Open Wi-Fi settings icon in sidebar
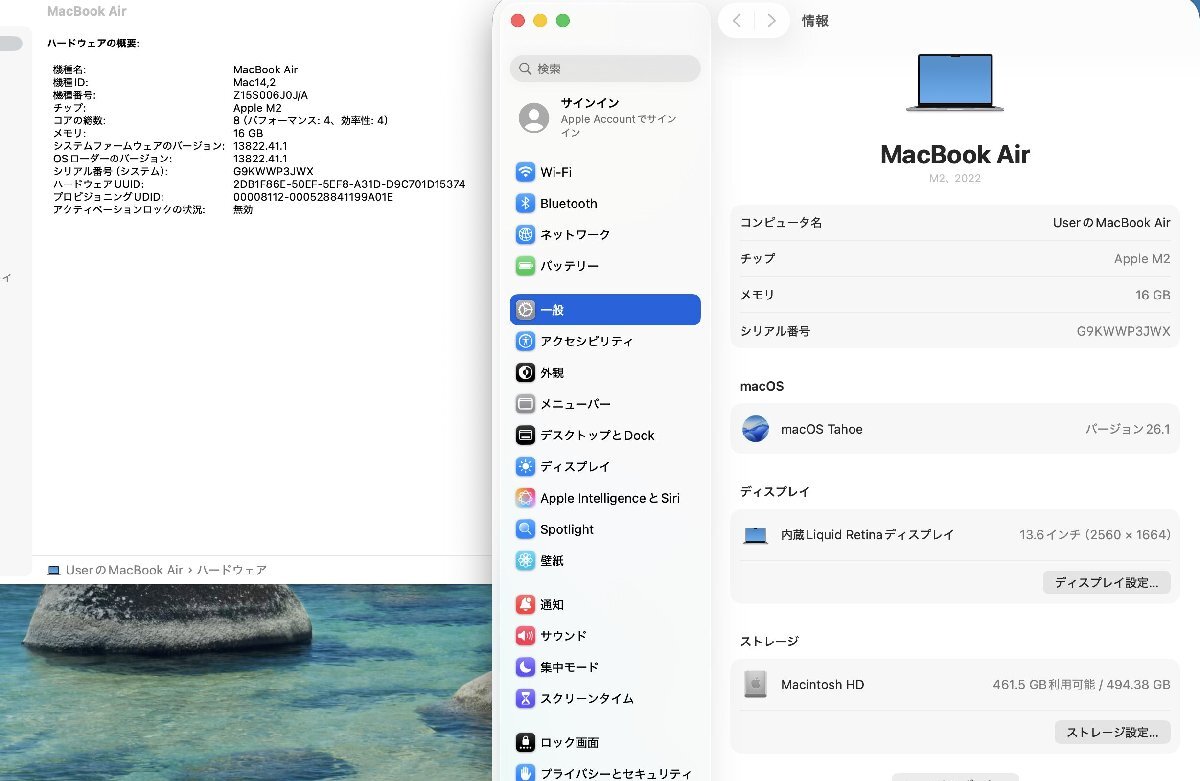The width and height of the screenshot is (1200, 781). click(x=525, y=172)
